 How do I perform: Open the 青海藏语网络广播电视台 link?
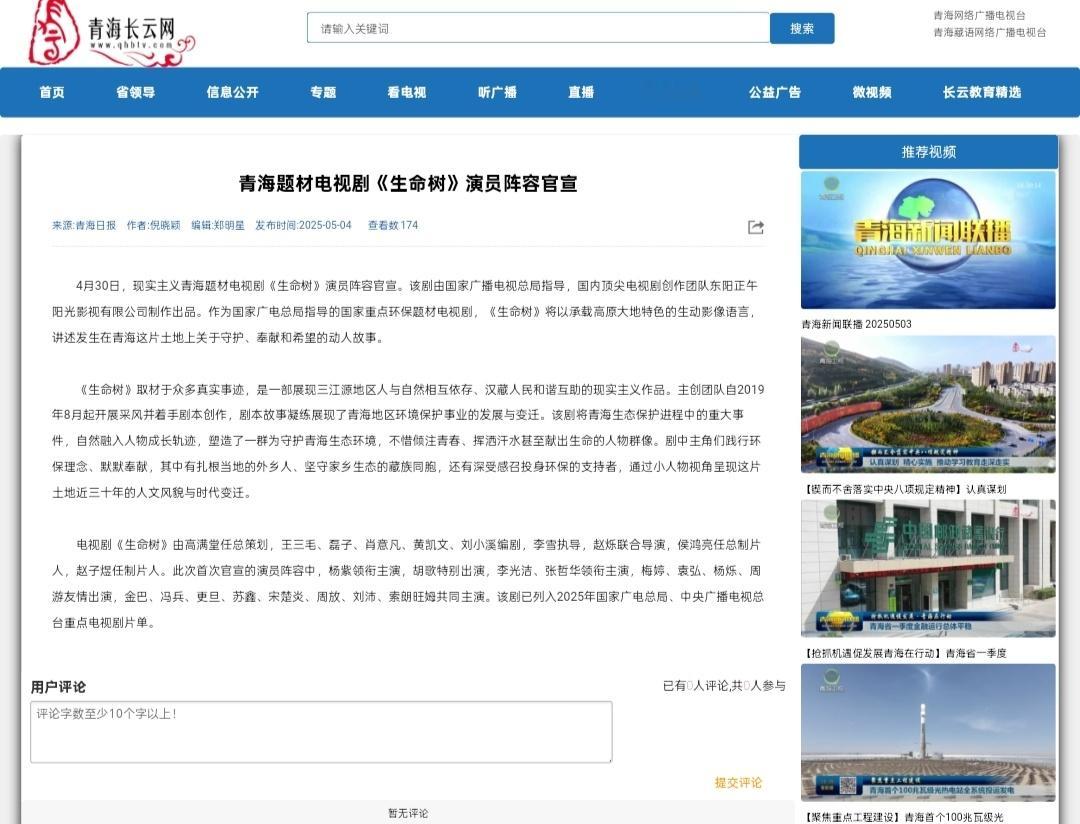(x=990, y=32)
